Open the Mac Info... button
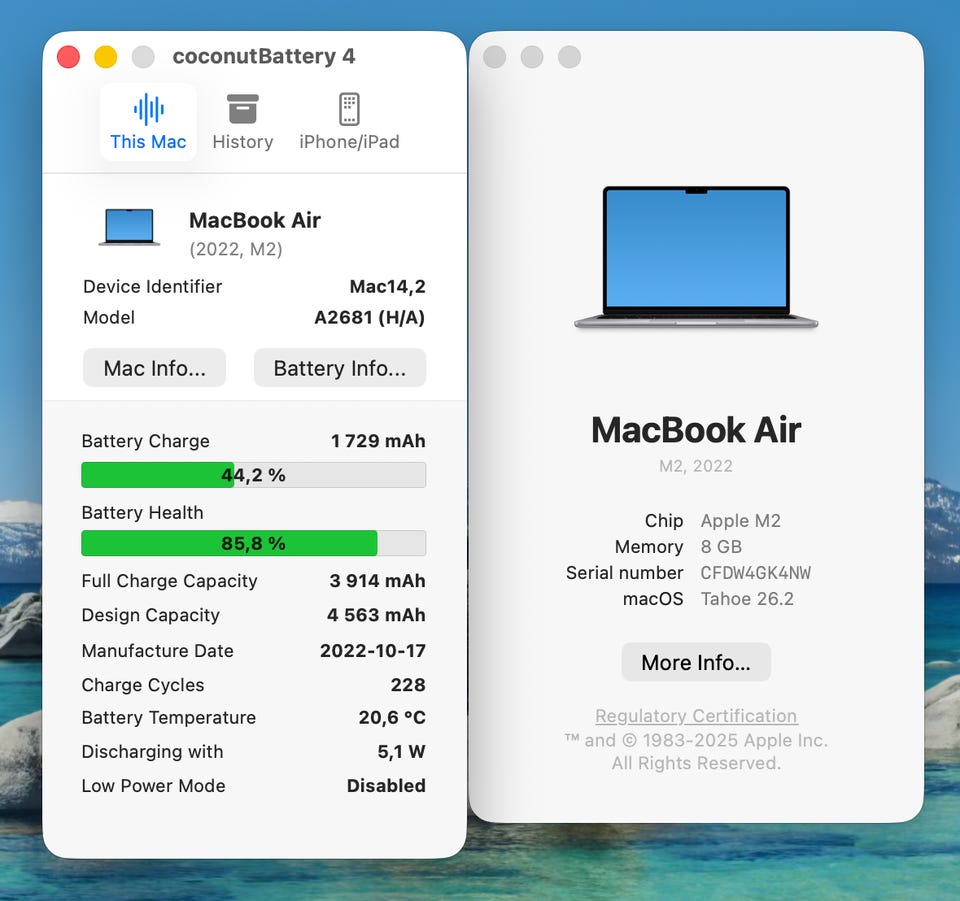Viewport: 960px width, 901px height. coord(154,368)
